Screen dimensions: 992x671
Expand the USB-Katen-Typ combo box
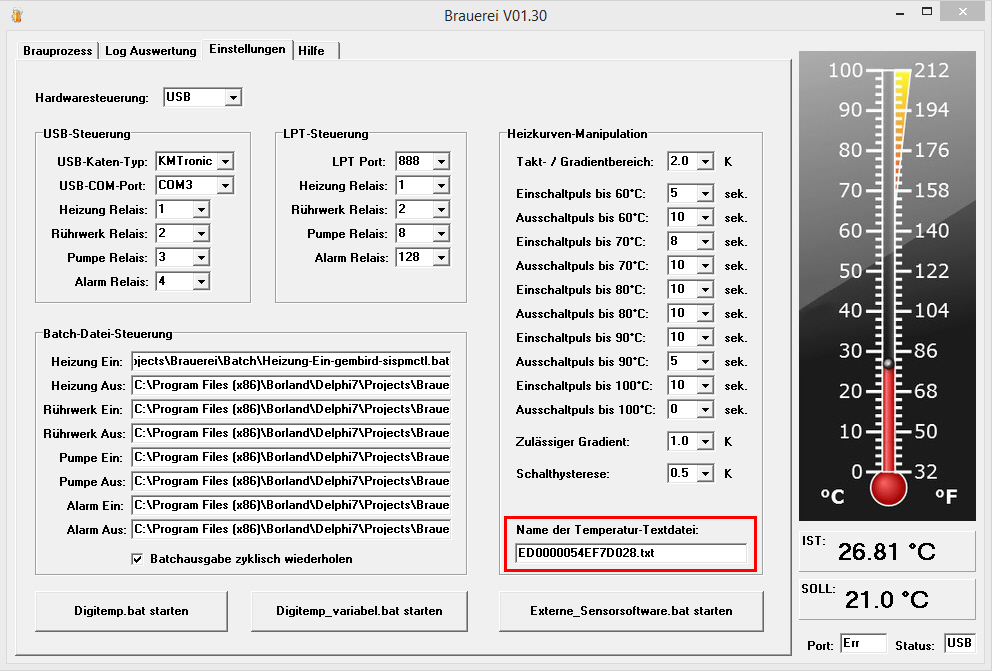(x=225, y=162)
